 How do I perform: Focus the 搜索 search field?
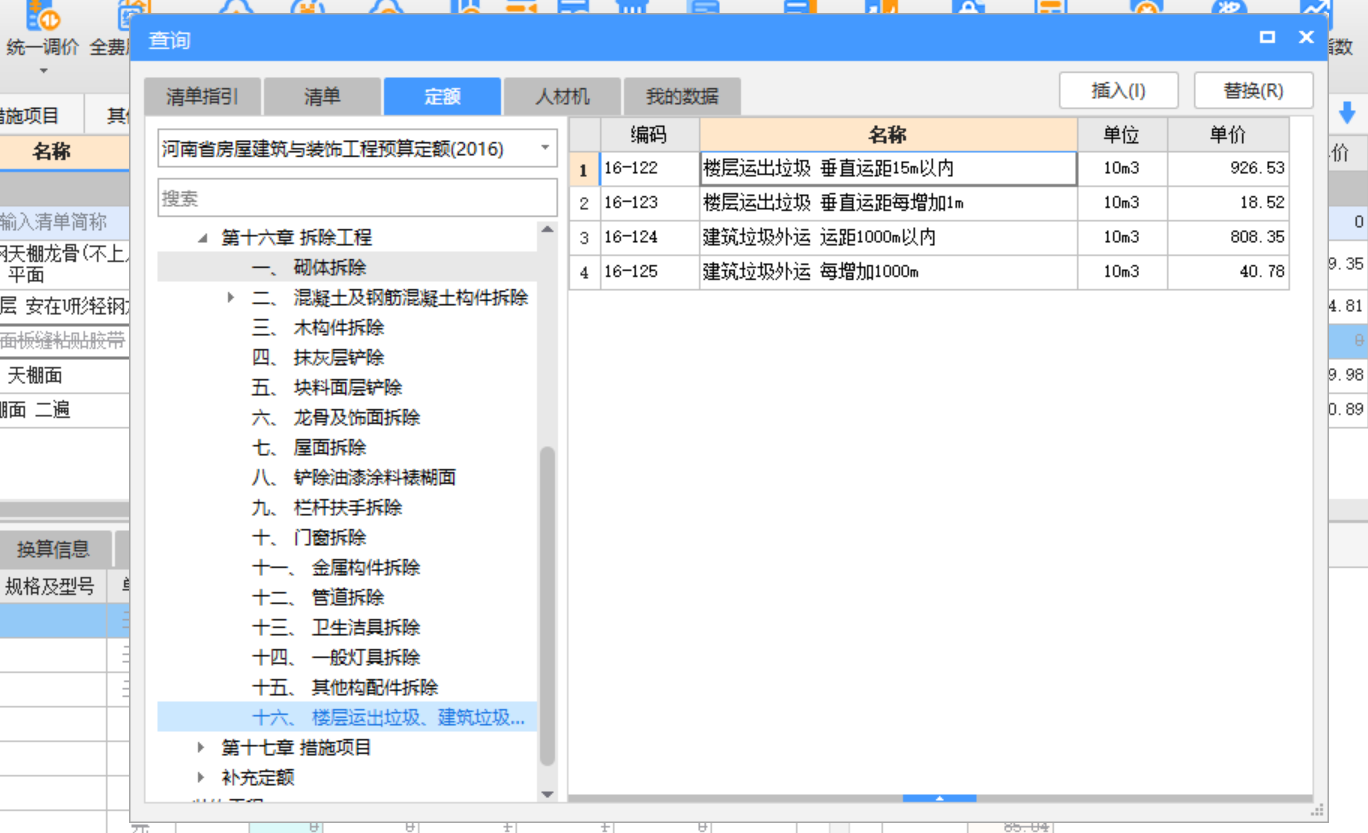[x=357, y=198]
